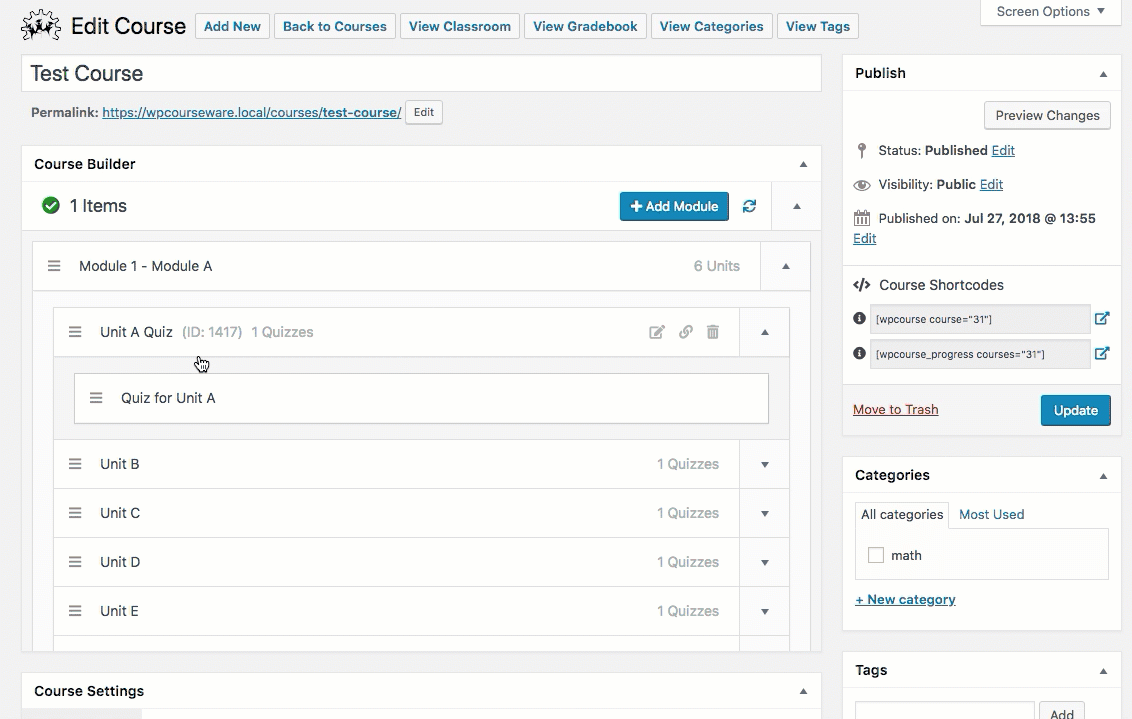Open the test-course permalink URL

coord(251,113)
